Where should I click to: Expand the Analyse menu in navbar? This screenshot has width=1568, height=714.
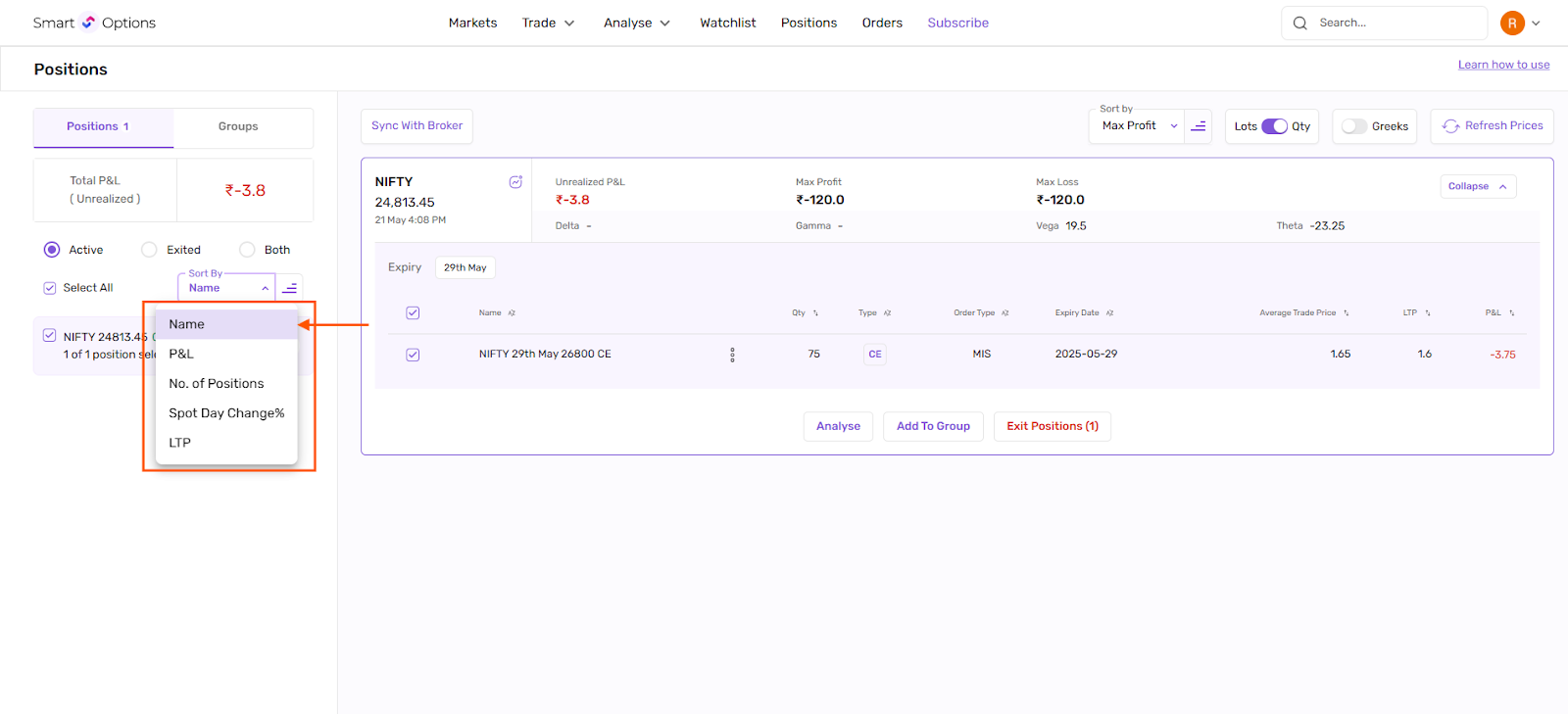[637, 23]
